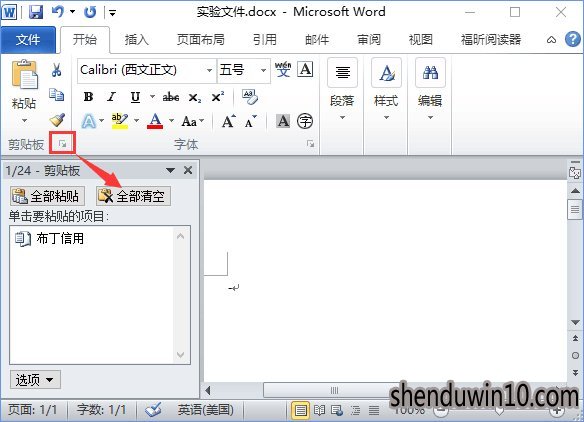Click the Cut scissors icon

[57, 70]
